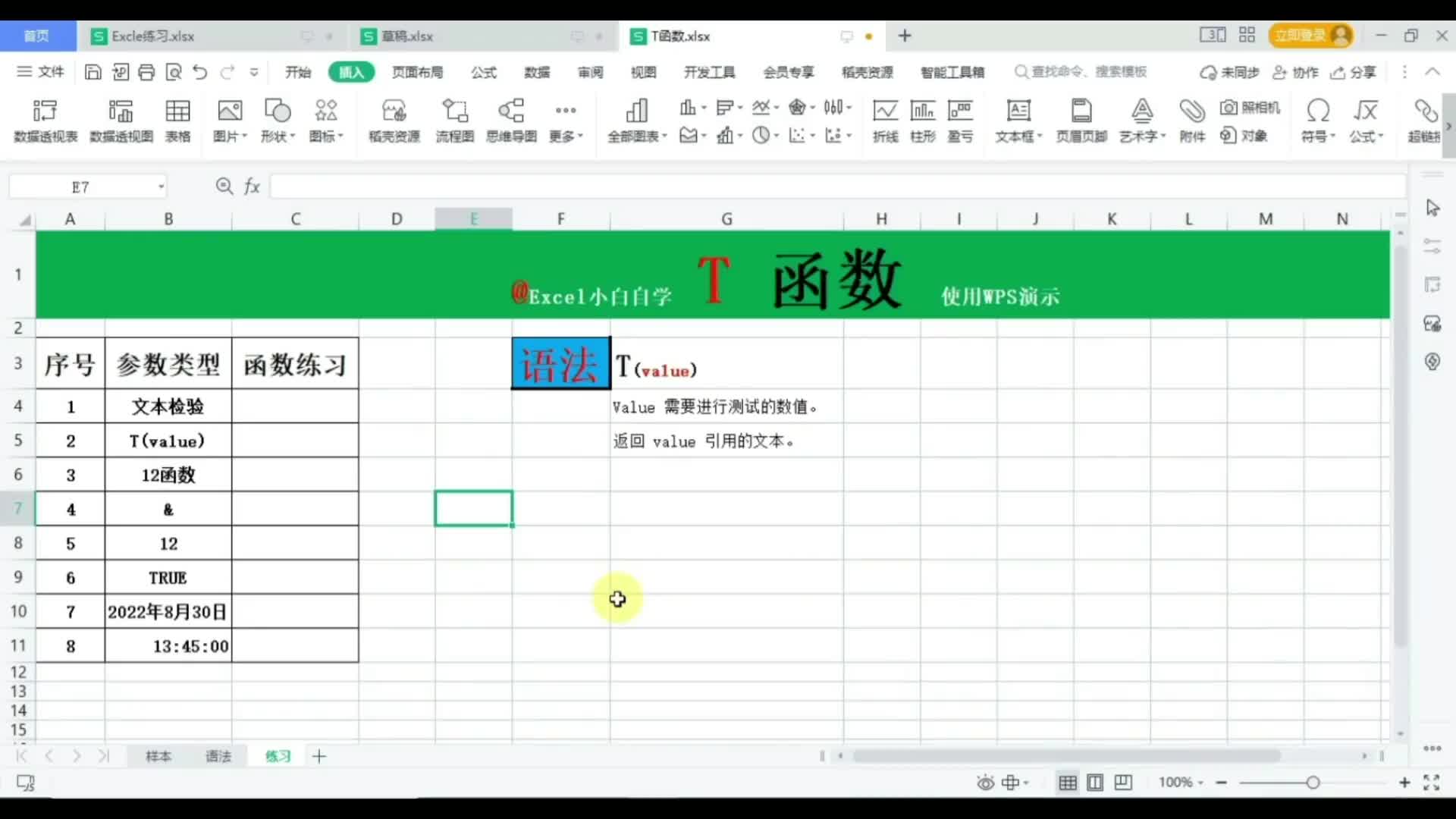Open the 章稿.xlsx document tab

(x=406, y=36)
